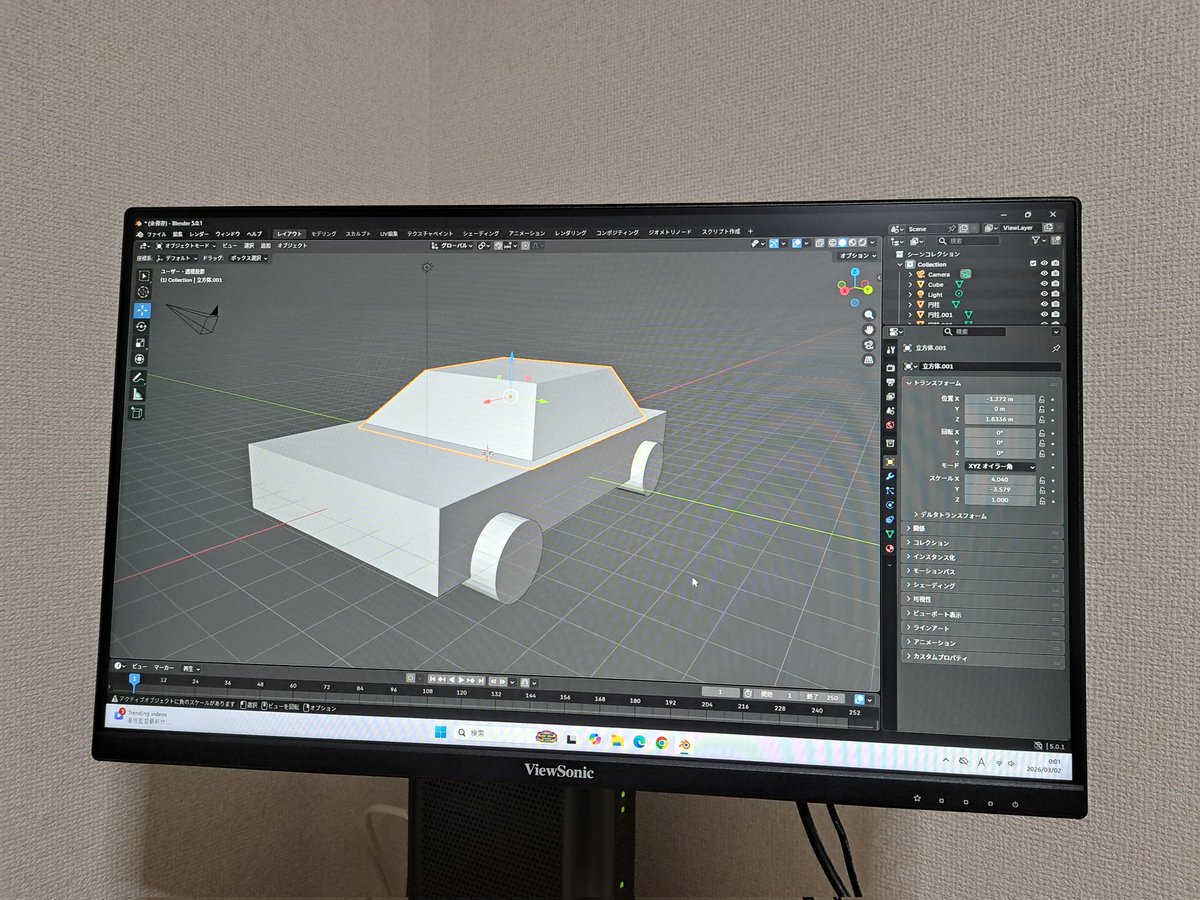
Task: Select the Annotate tool
Action: pyautogui.click(x=139, y=378)
